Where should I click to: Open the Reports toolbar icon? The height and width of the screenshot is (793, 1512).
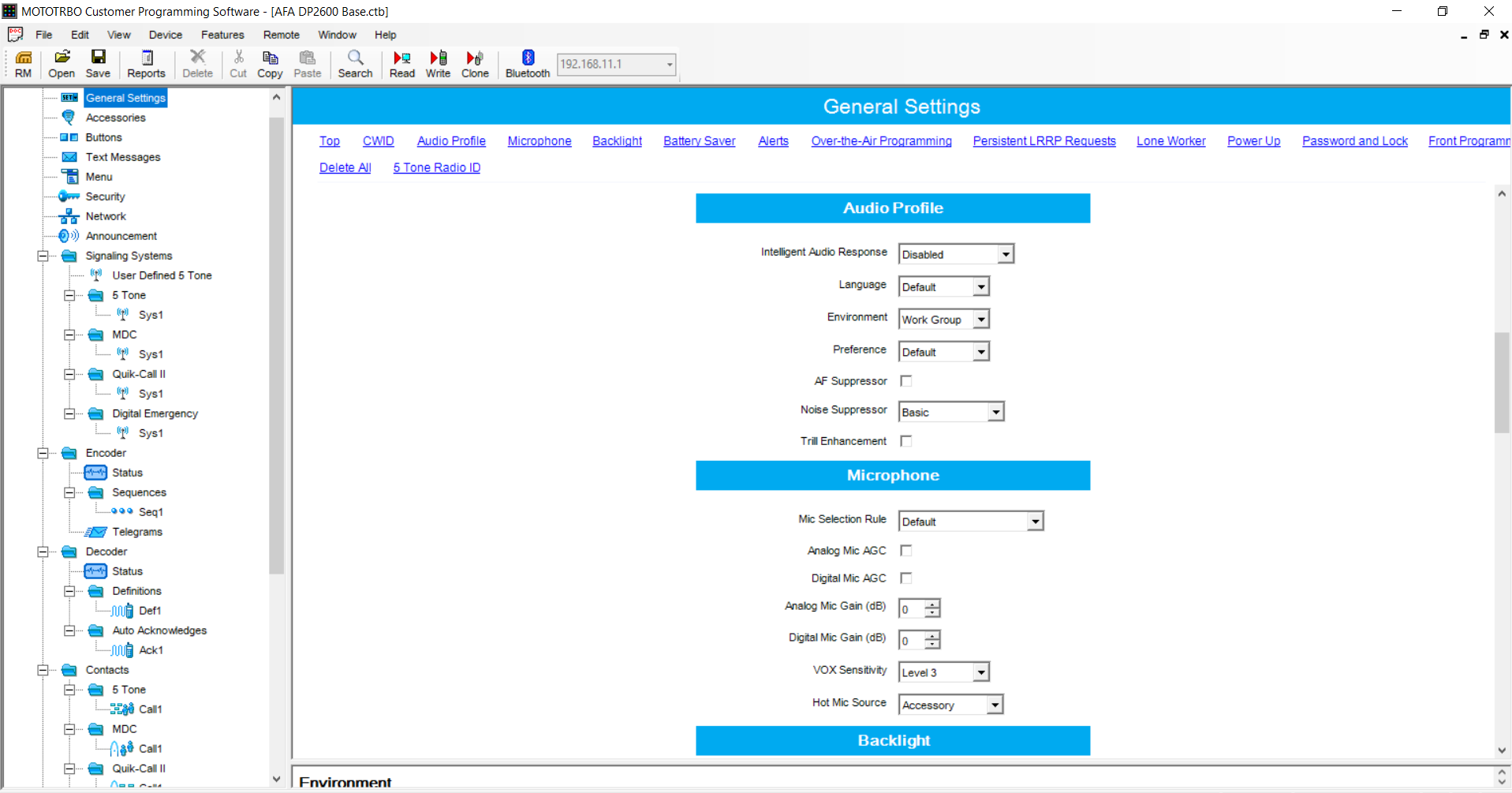click(147, 57)
